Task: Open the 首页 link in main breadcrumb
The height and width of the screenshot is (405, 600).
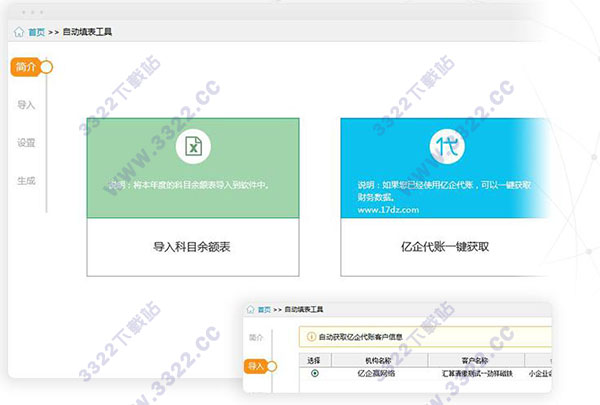Action: pyautogui.click(x=37, y=32)
